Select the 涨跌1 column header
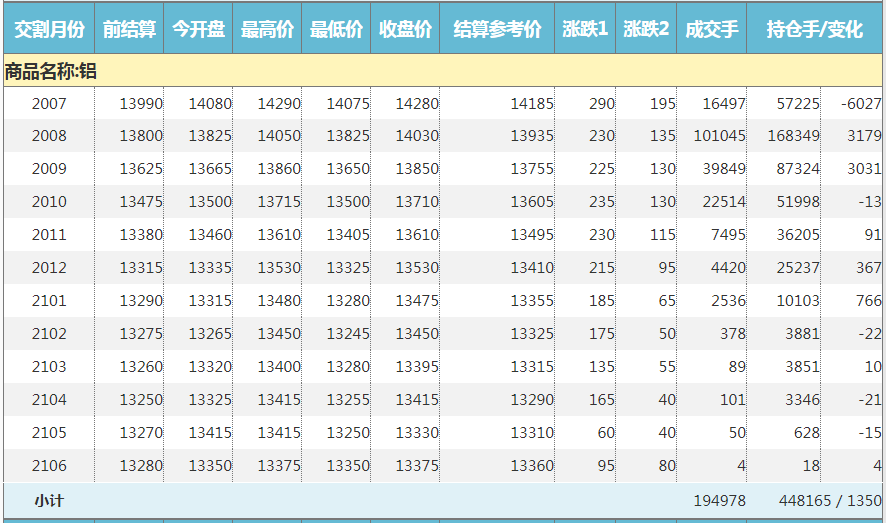Viewport: 886px width, 523px height. point(585,30)
